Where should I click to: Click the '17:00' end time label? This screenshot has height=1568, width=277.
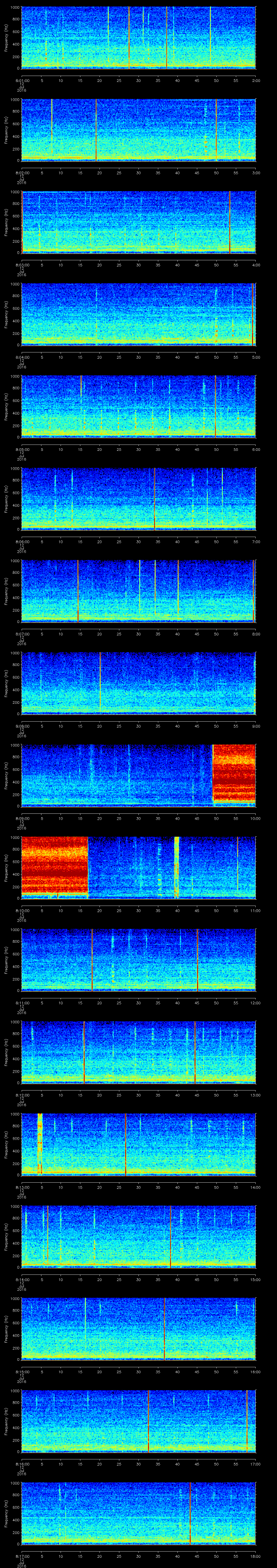point(255,1464)
